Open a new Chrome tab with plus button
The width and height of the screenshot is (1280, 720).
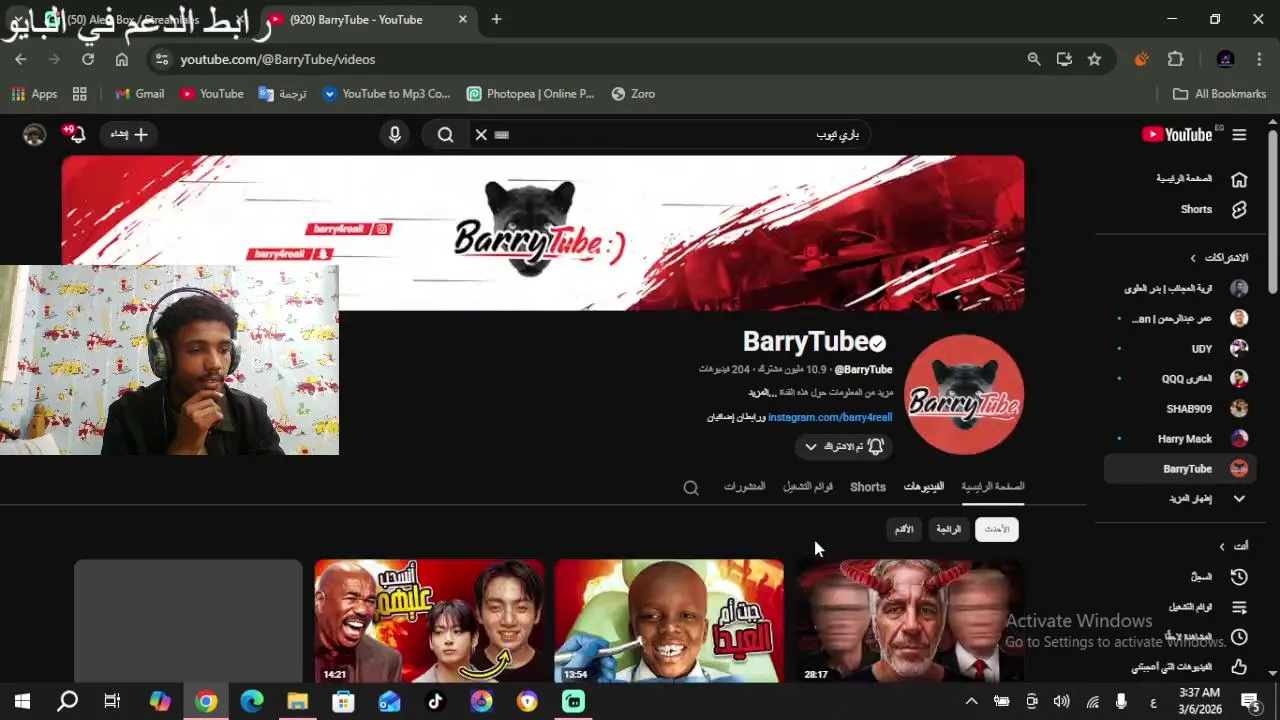click(496, 19)
